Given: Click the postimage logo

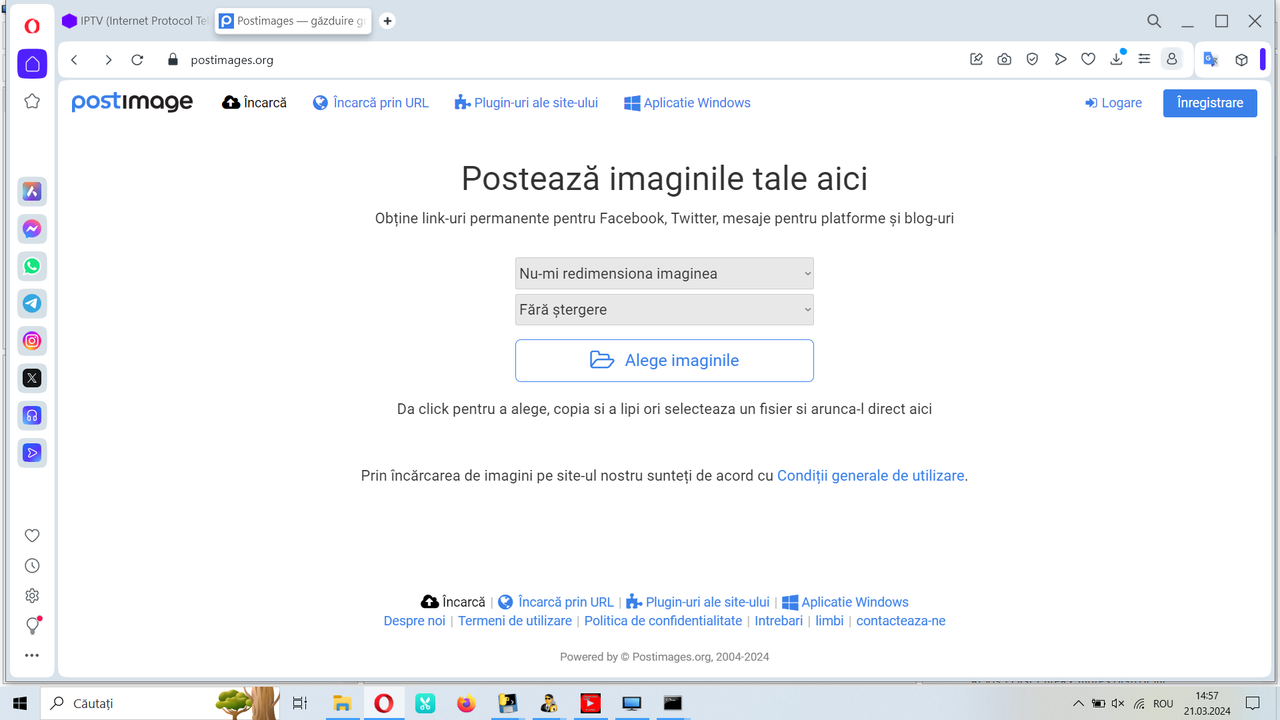Looking at the screenshot, I should [x=132, y=102].
